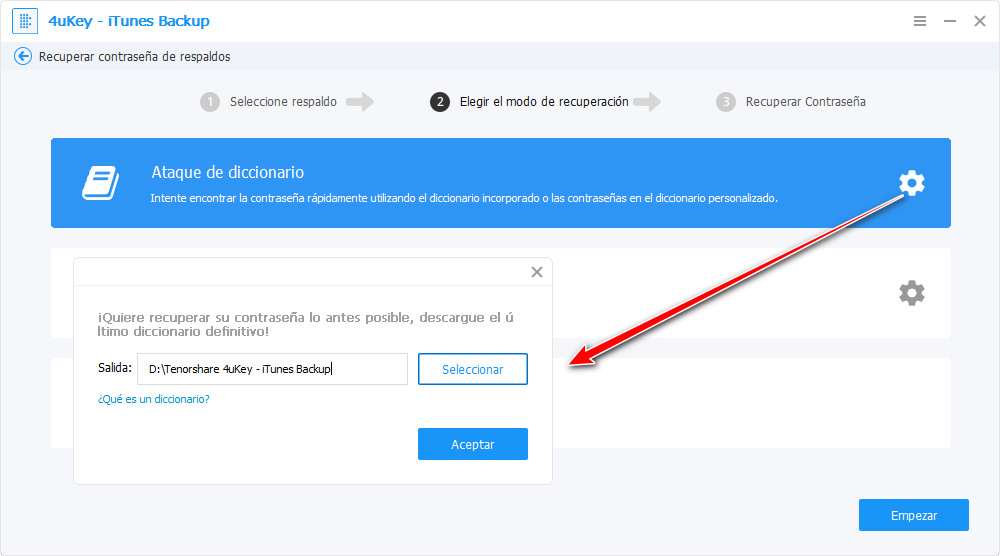Click the Recuperar contraseña de respaldos heading
Screen dimensions: 1000x556
135,57
